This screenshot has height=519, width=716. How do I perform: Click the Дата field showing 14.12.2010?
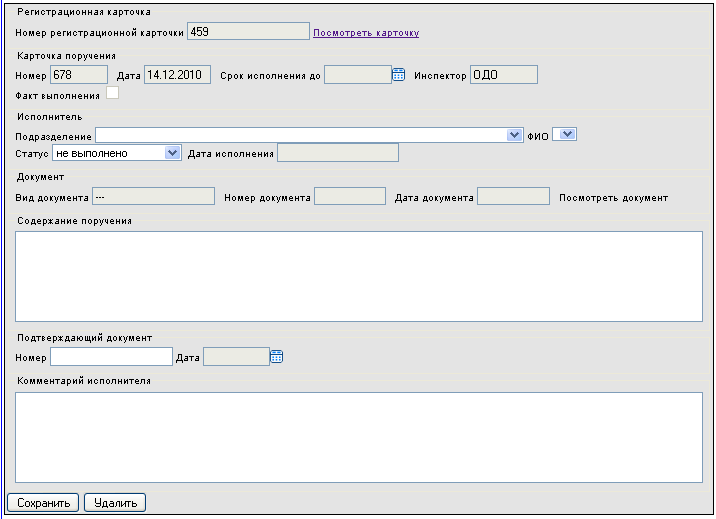(178, 75)
